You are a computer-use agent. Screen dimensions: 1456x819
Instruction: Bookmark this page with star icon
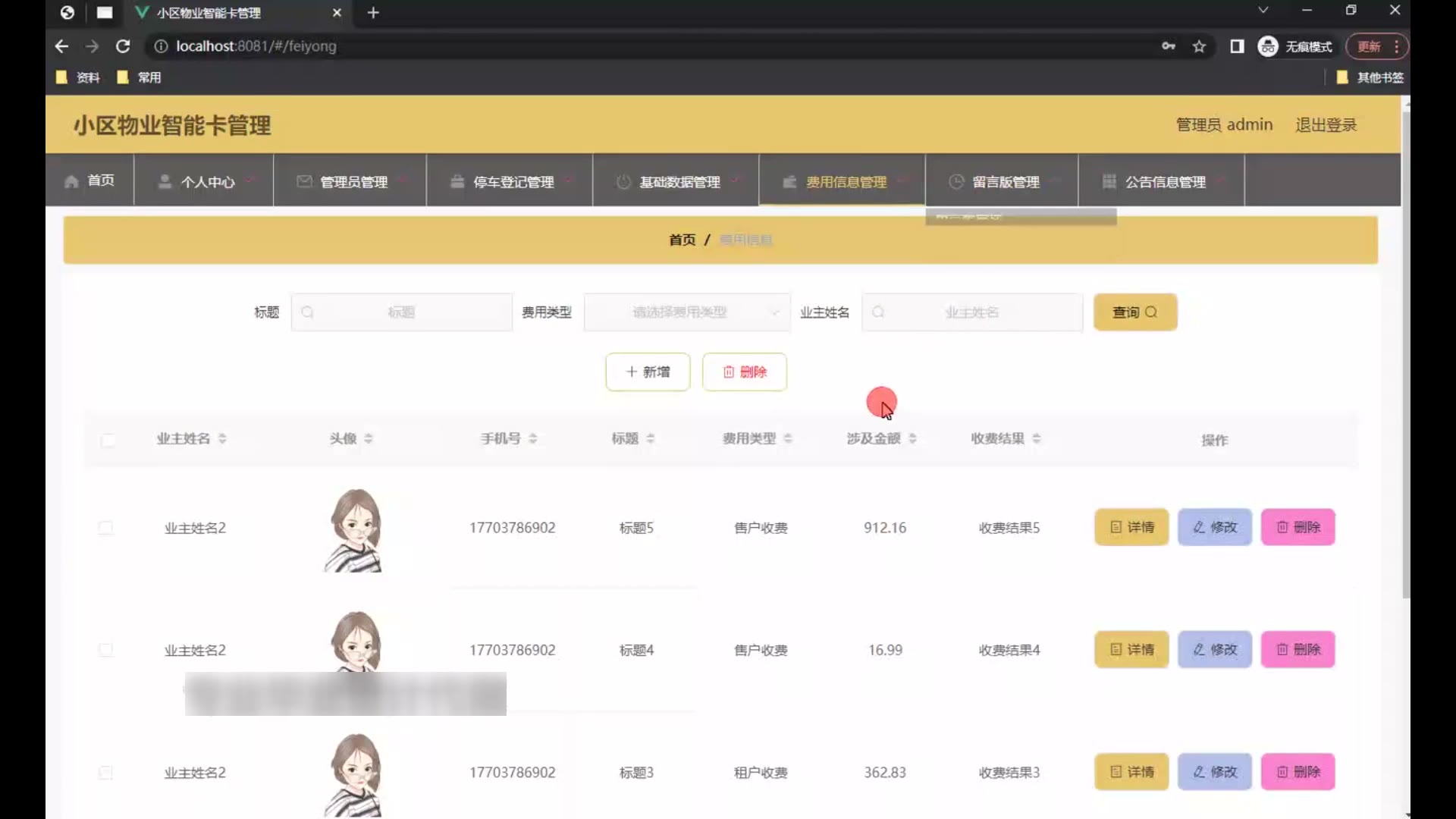tap(1199, 46)
